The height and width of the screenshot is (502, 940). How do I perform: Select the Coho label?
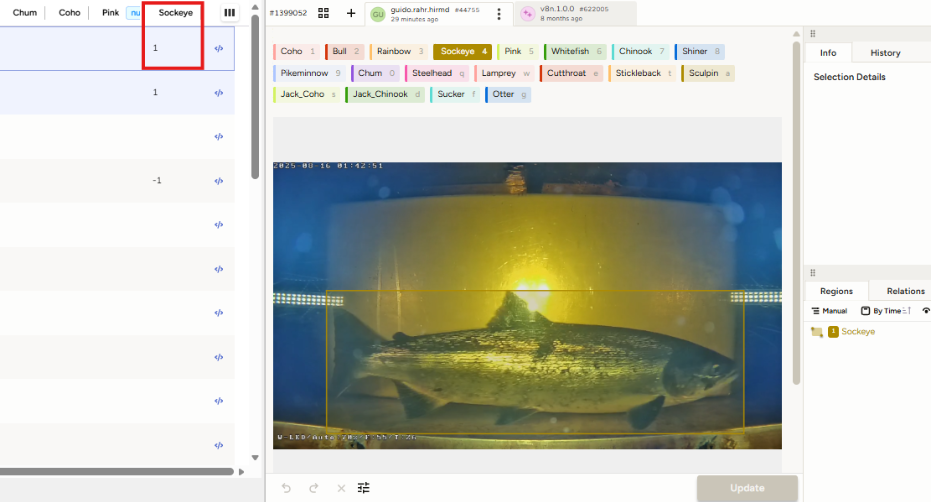click(x=297, y=52)
